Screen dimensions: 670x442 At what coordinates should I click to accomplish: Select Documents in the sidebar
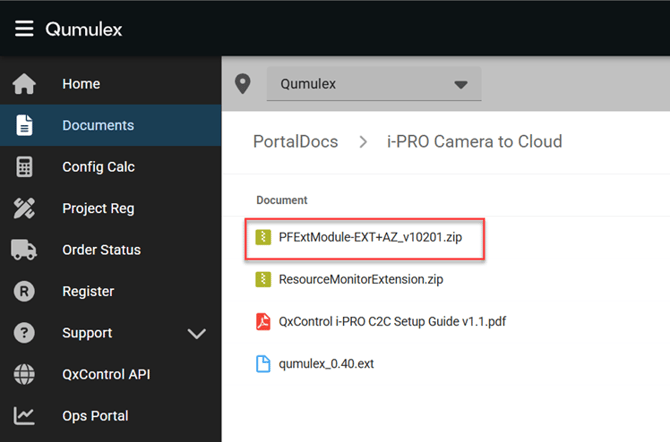point(97,126)
